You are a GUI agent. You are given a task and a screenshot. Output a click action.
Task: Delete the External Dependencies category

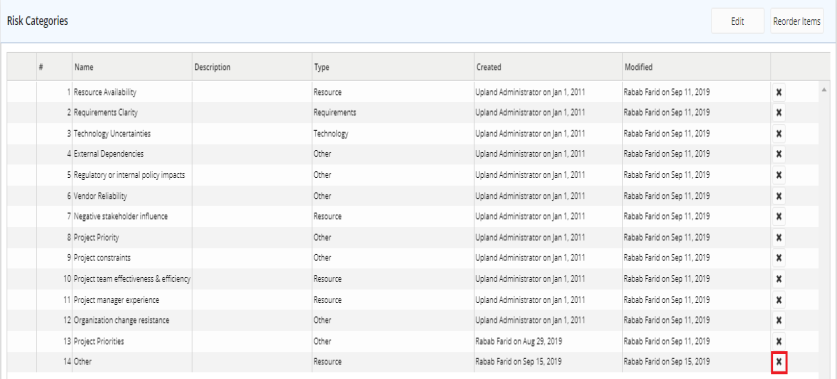click(778, 154)
